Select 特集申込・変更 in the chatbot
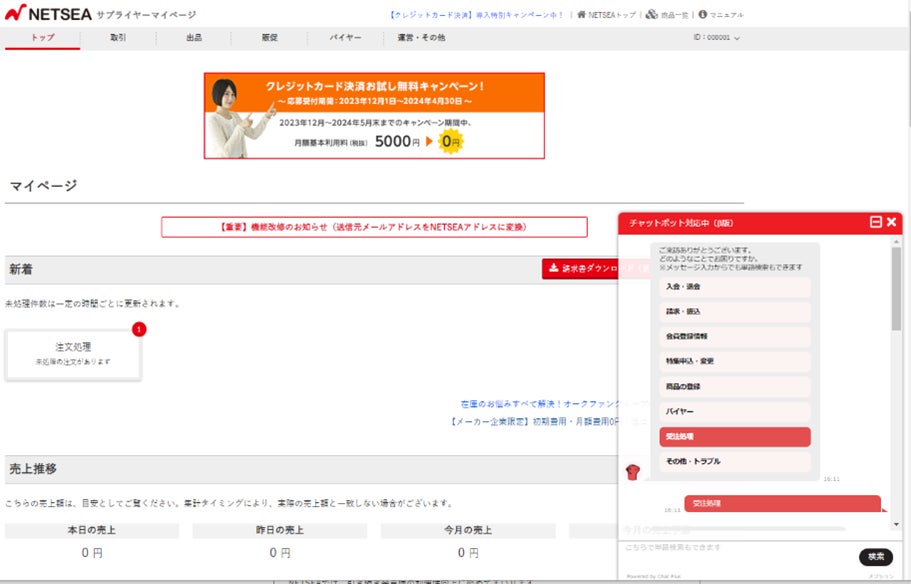The width and height of the screenshot is (911, 584). 734,361
